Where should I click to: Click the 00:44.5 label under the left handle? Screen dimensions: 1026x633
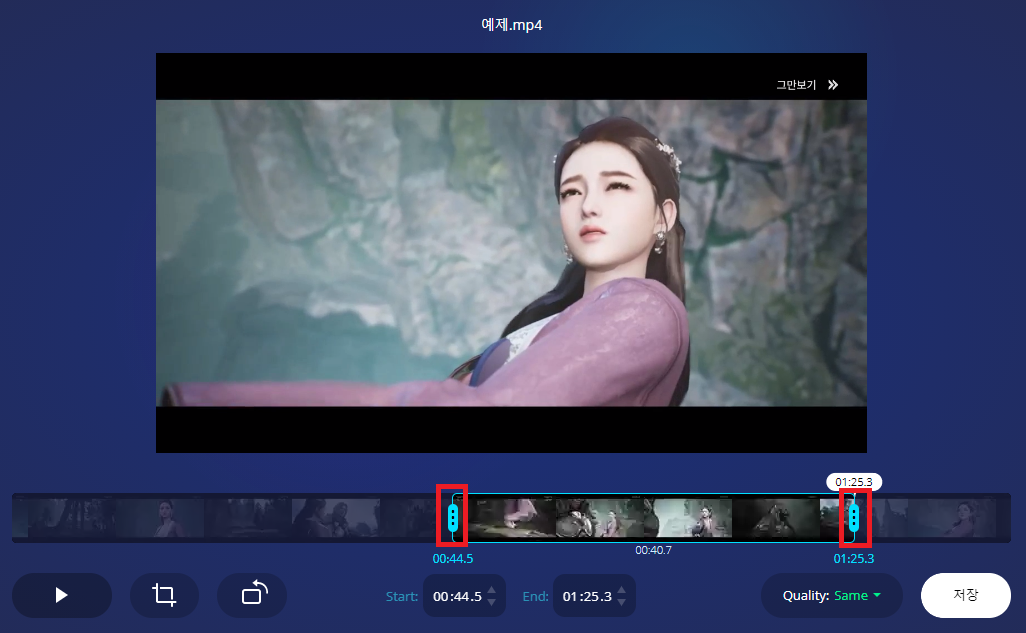tap(453, 559)
